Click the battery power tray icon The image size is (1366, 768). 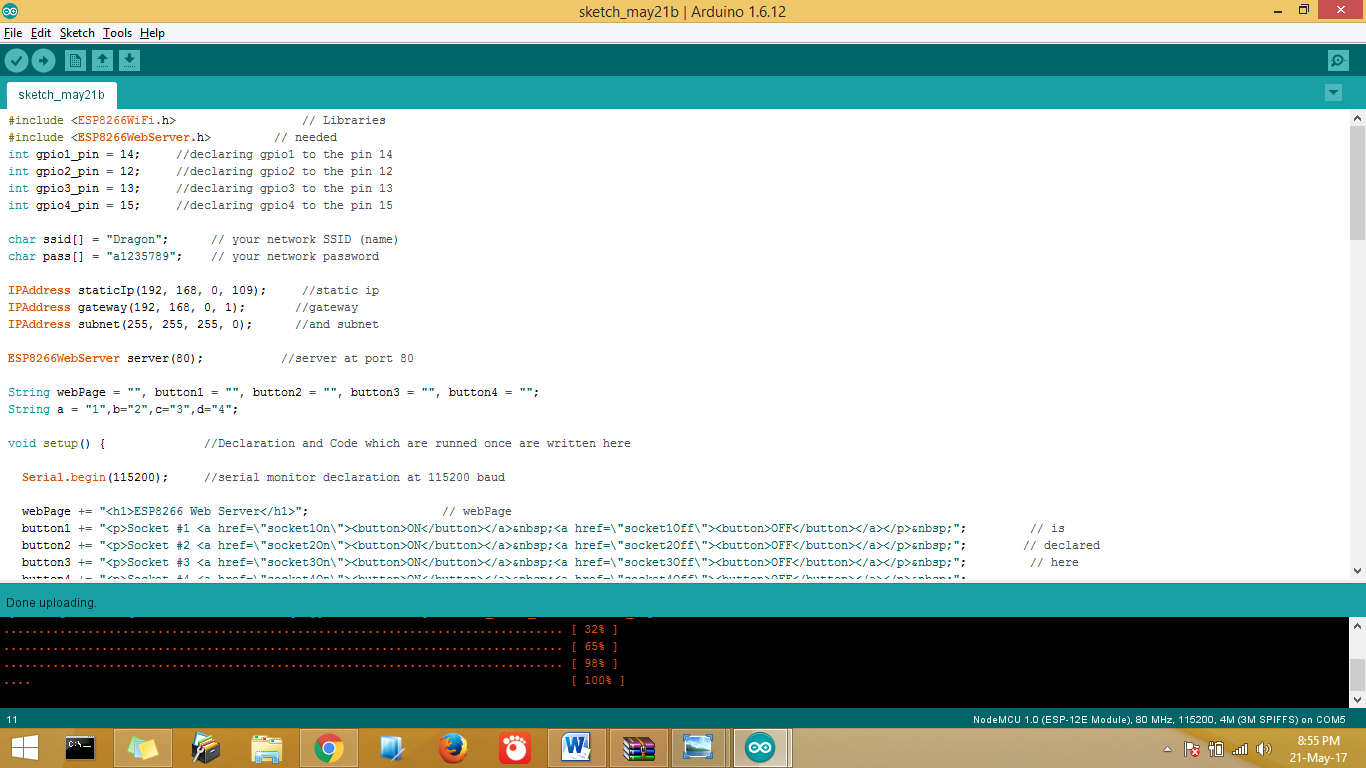tap(1216, 748)
